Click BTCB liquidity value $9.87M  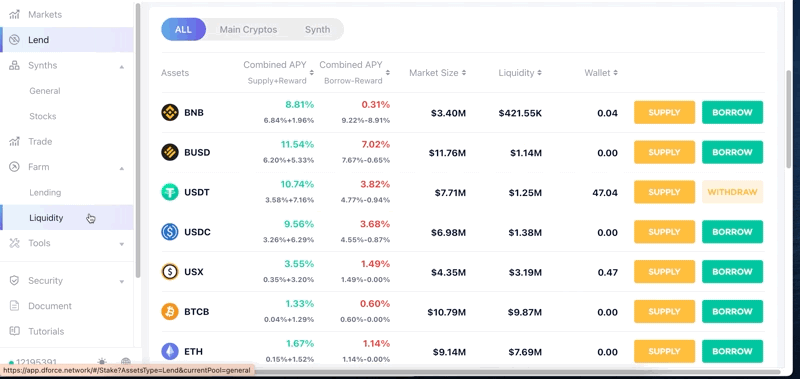525,312
